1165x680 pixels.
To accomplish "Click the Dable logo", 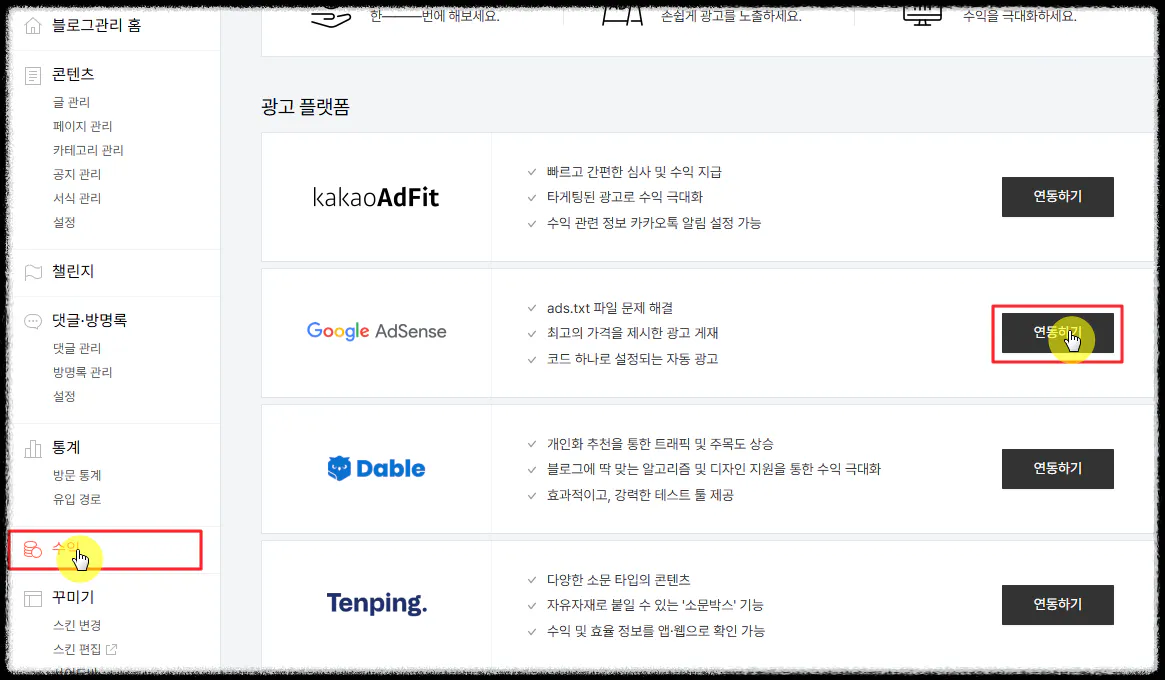I will (377, 468).
